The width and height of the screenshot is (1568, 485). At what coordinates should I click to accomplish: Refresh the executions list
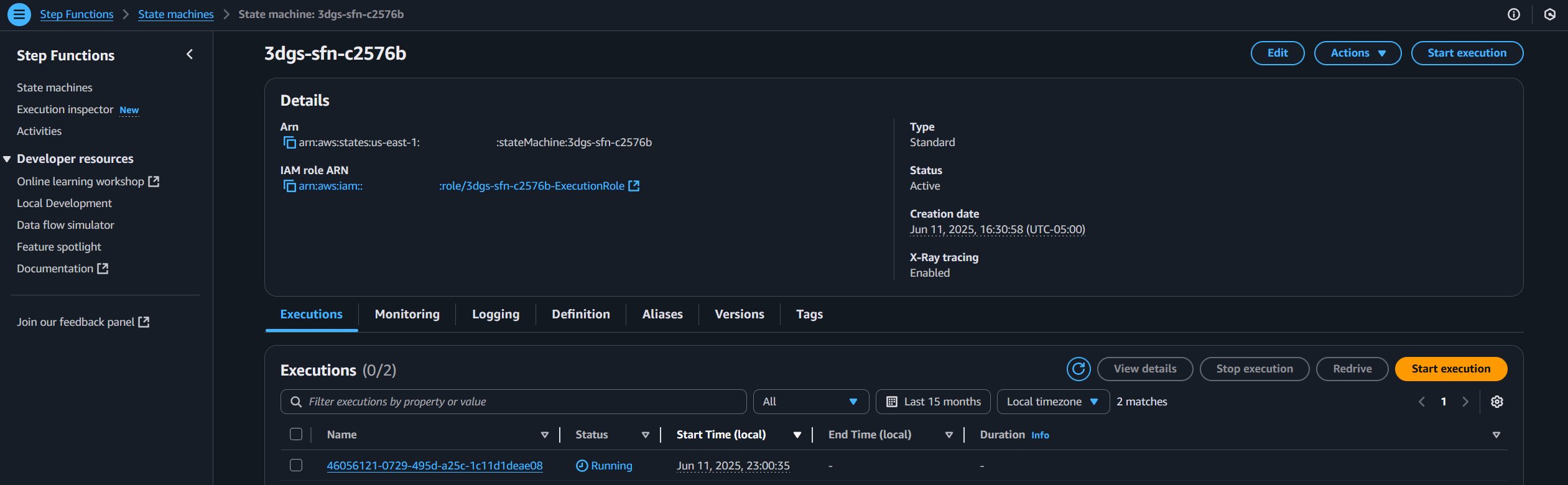1079,369
